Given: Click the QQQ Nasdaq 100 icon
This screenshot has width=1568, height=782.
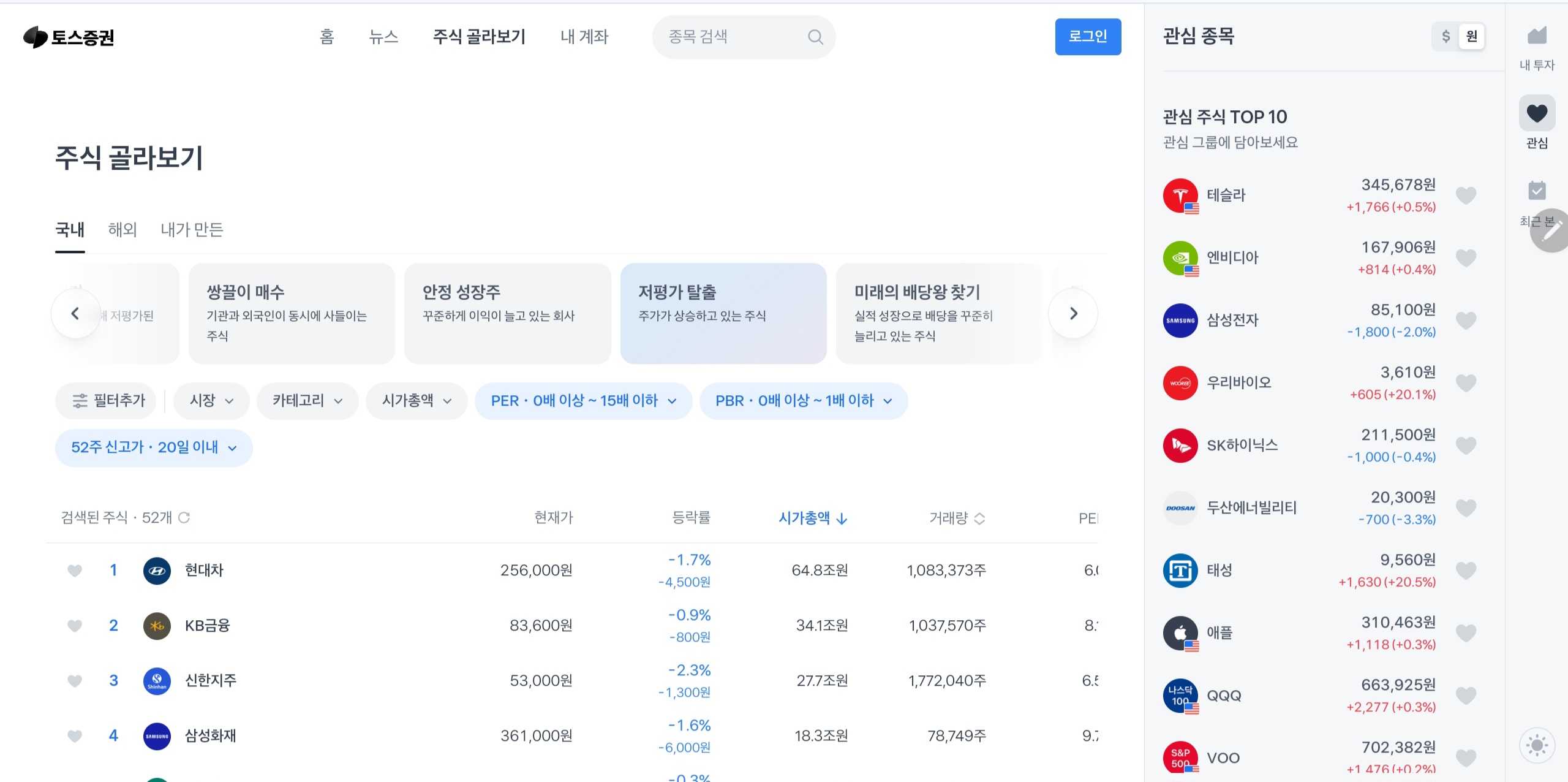Looking at the screenshot, I should click(x=1180, y=696).
